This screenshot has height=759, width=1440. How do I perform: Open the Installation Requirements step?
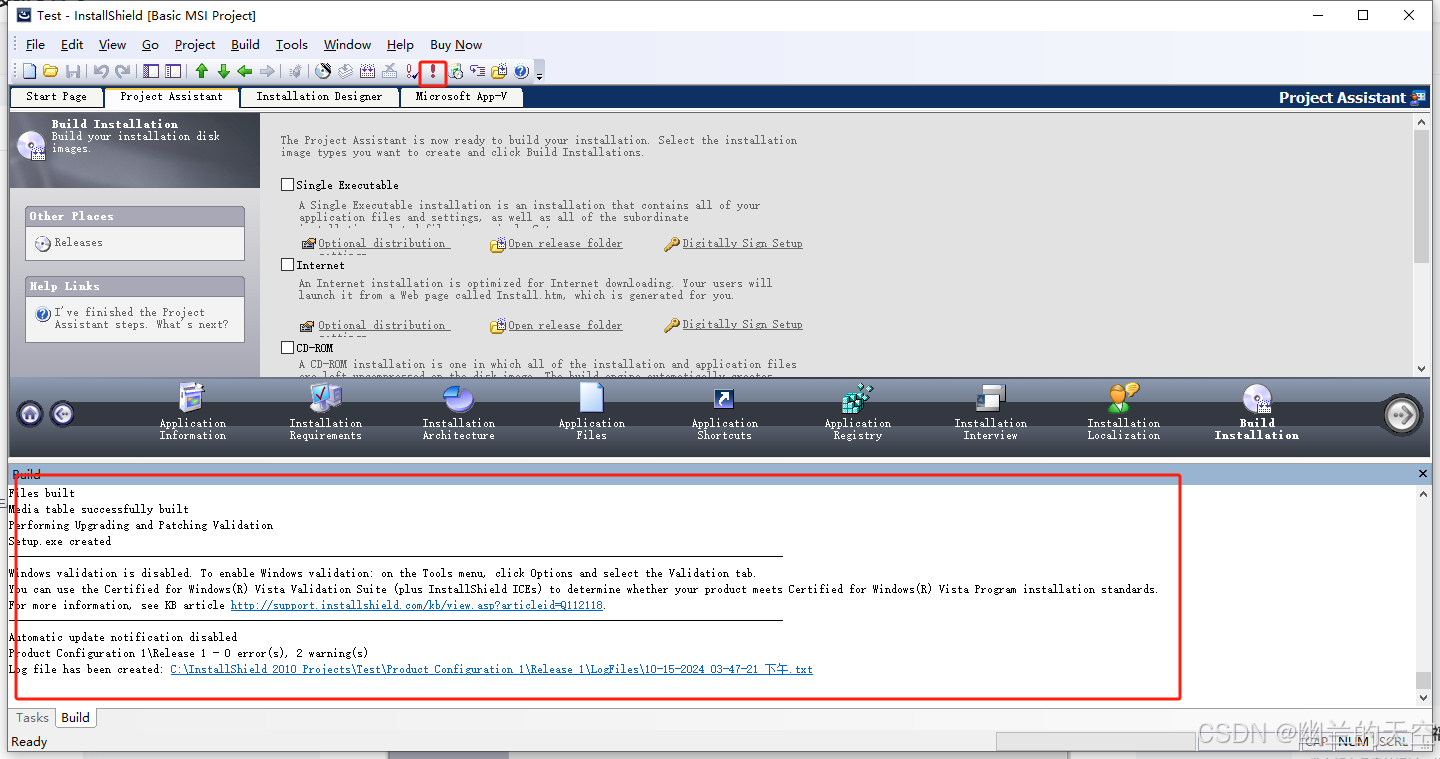326,412
